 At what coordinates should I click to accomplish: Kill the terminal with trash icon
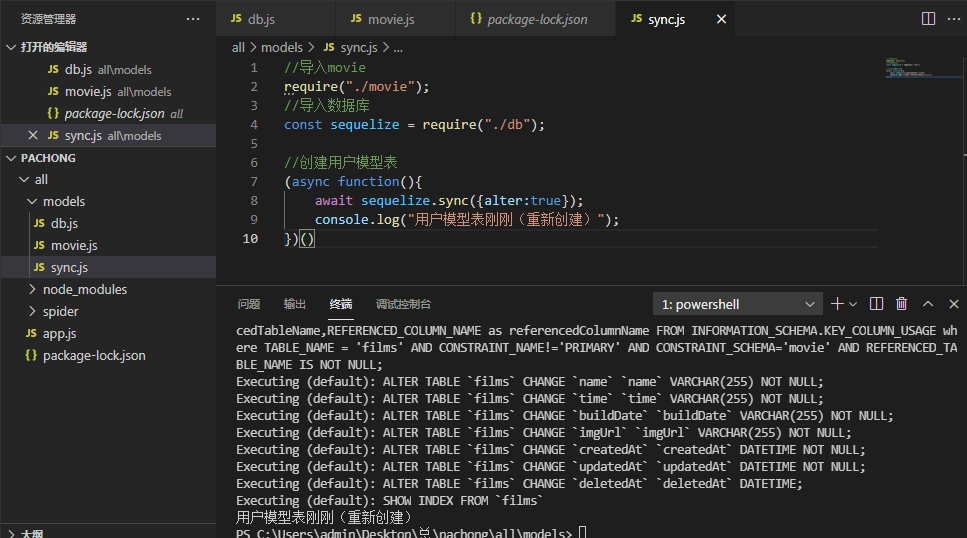click(x=902, y=304)
